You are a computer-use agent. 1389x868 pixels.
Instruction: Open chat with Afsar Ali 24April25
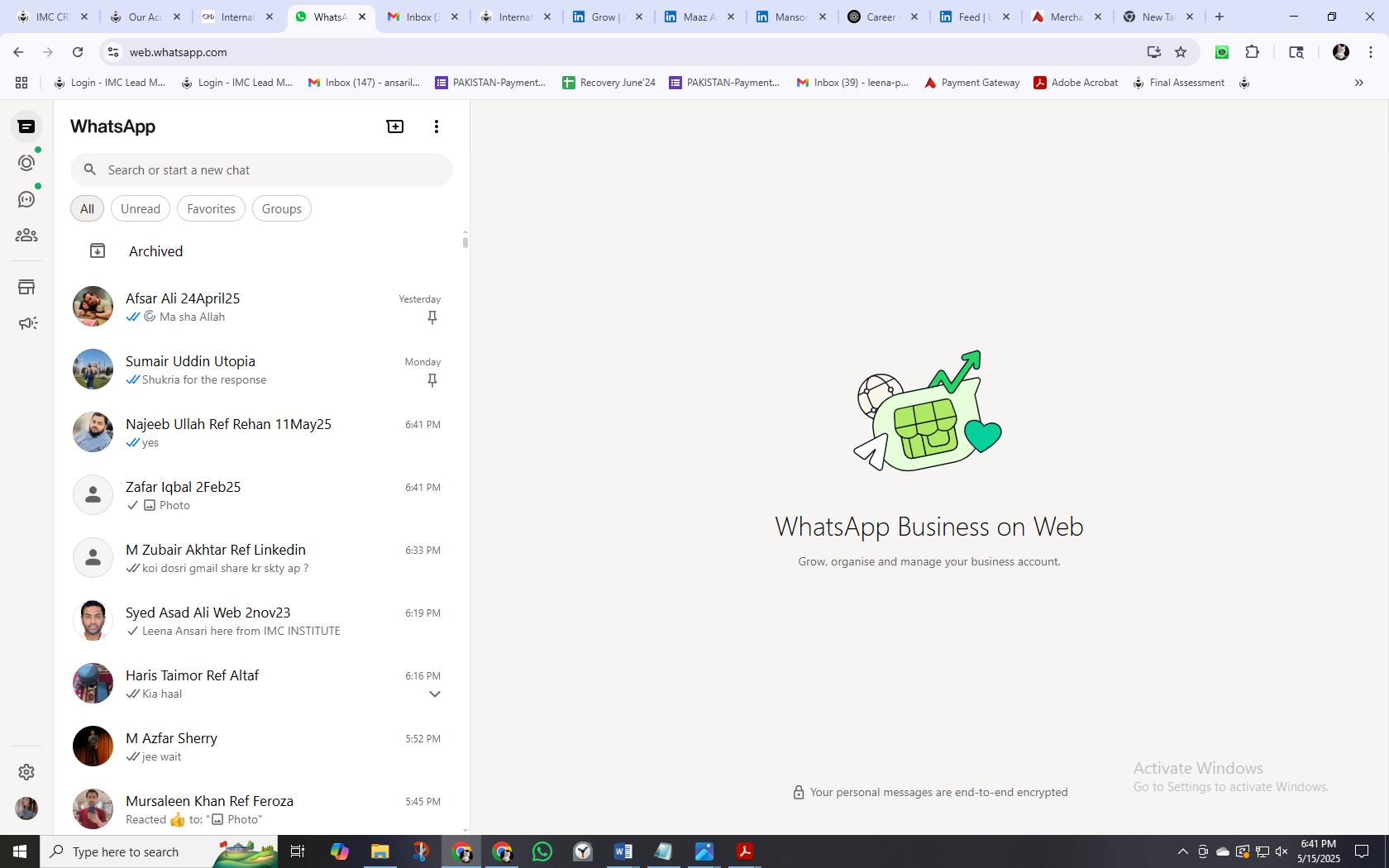[259, 307]
